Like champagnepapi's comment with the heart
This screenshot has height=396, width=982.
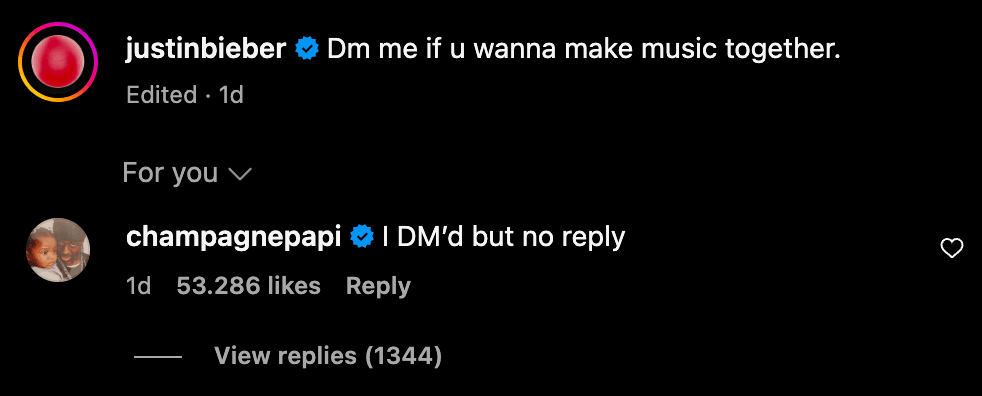(x=952, y=249)
